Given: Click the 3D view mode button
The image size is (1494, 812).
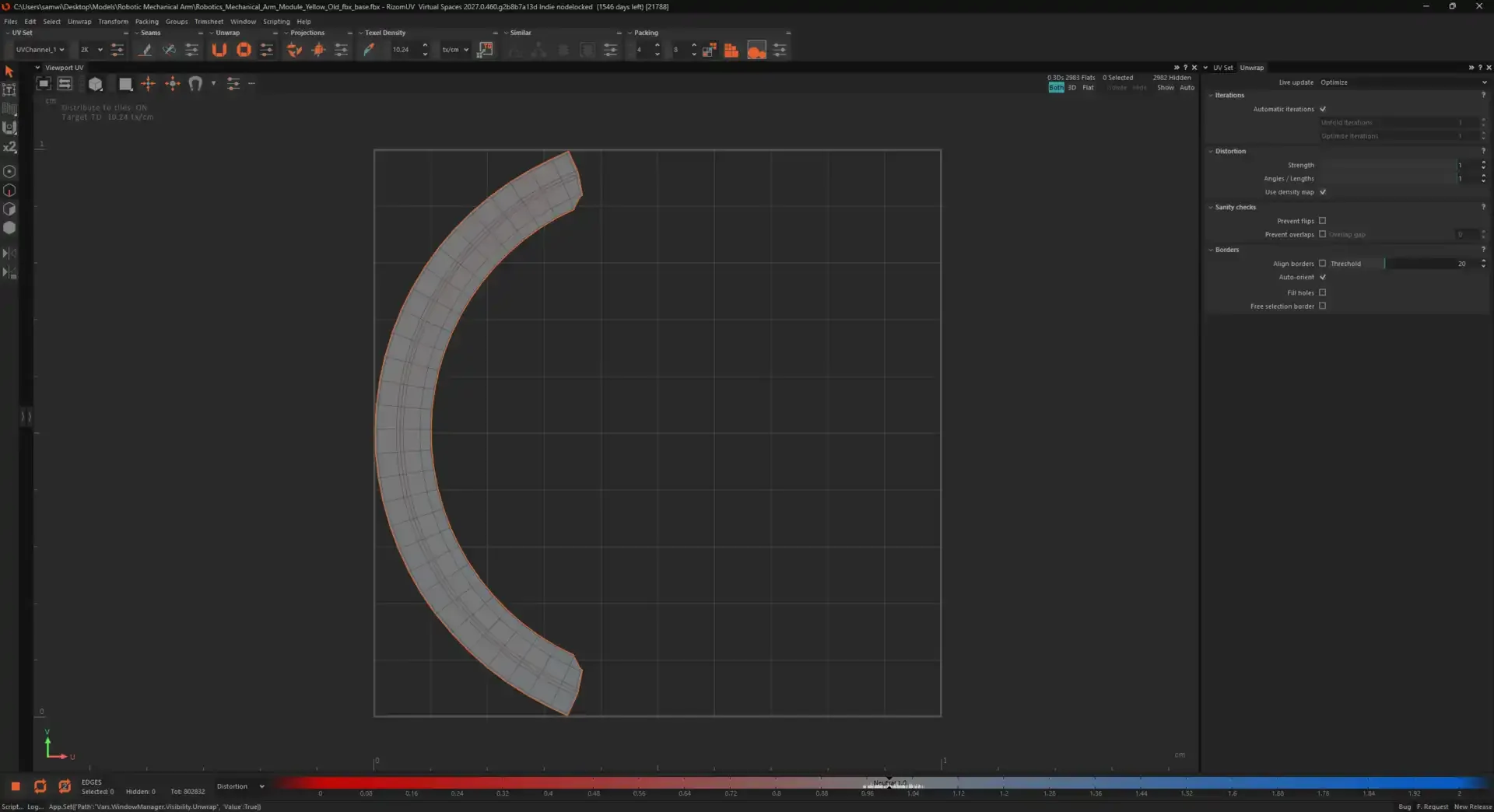Looking at the screenshot, I should (1071, 88).
